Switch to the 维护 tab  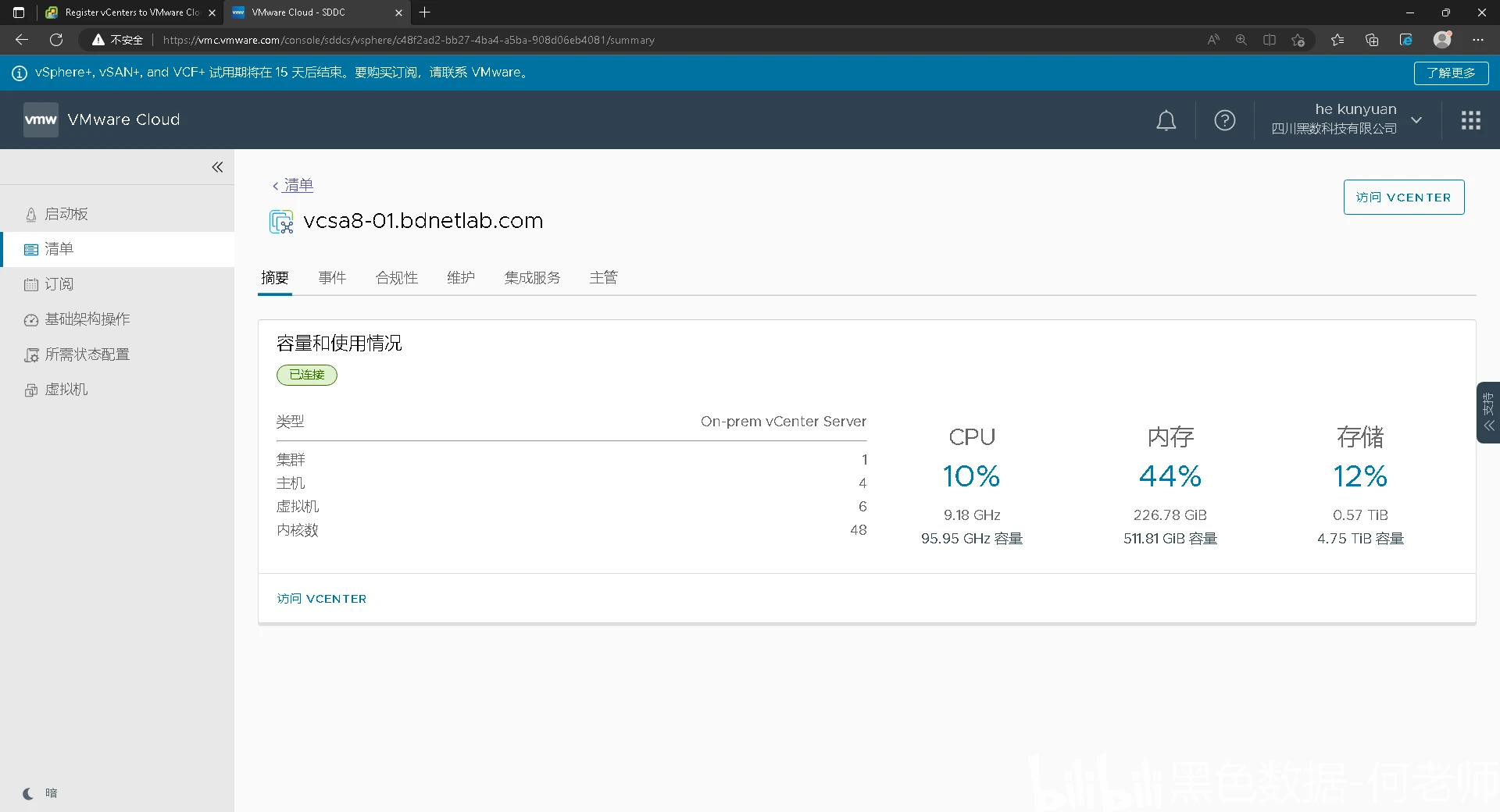tap(461, 278)
